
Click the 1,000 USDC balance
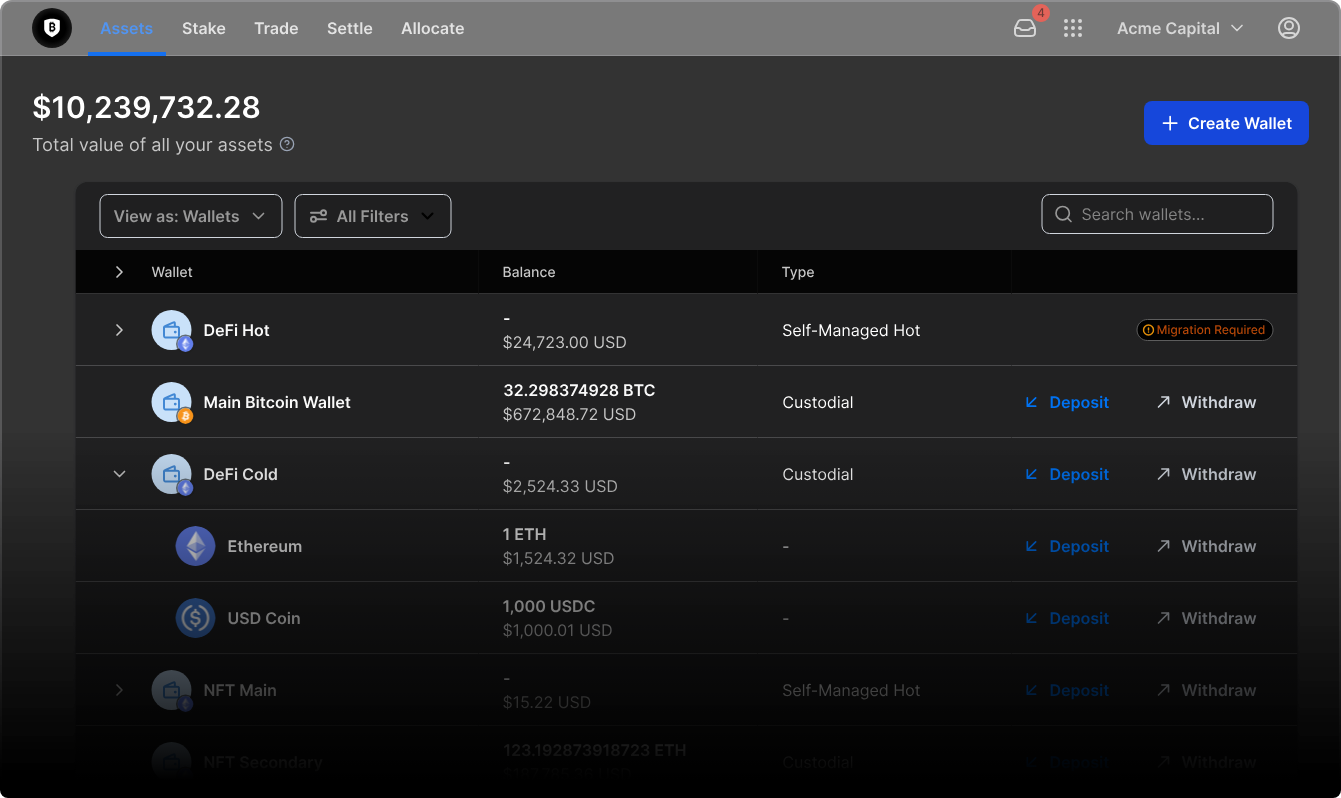549,606
